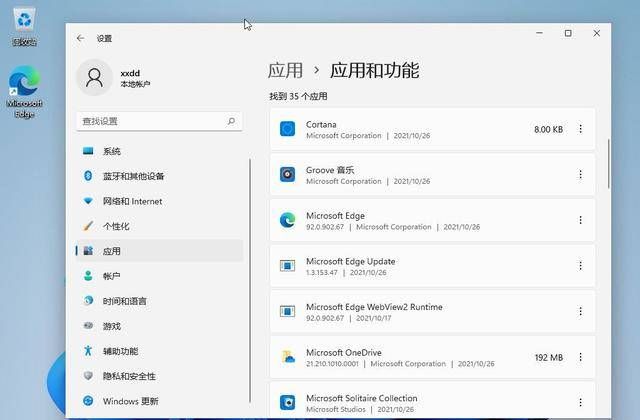Click the Microsoft Edge Update app icon
This screenshot has width=640, height=420.
tap(287, 266)
